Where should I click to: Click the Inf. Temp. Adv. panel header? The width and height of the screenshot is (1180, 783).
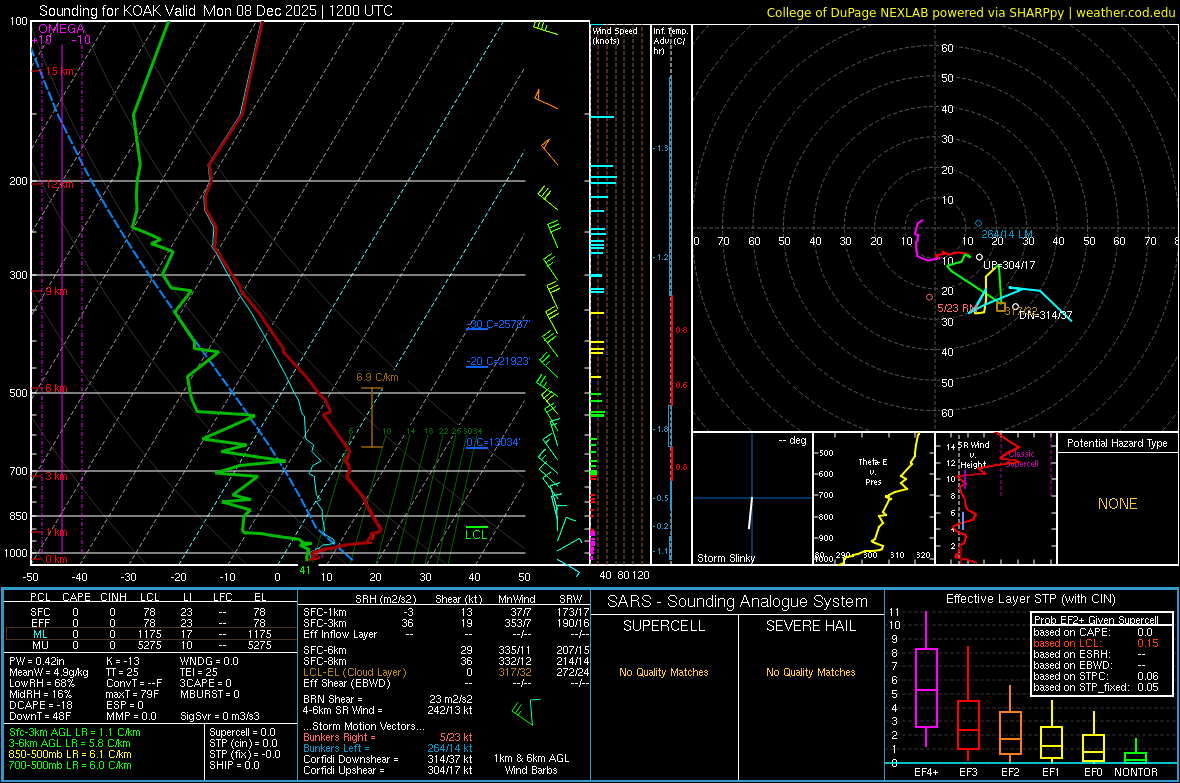click(670, 41)
